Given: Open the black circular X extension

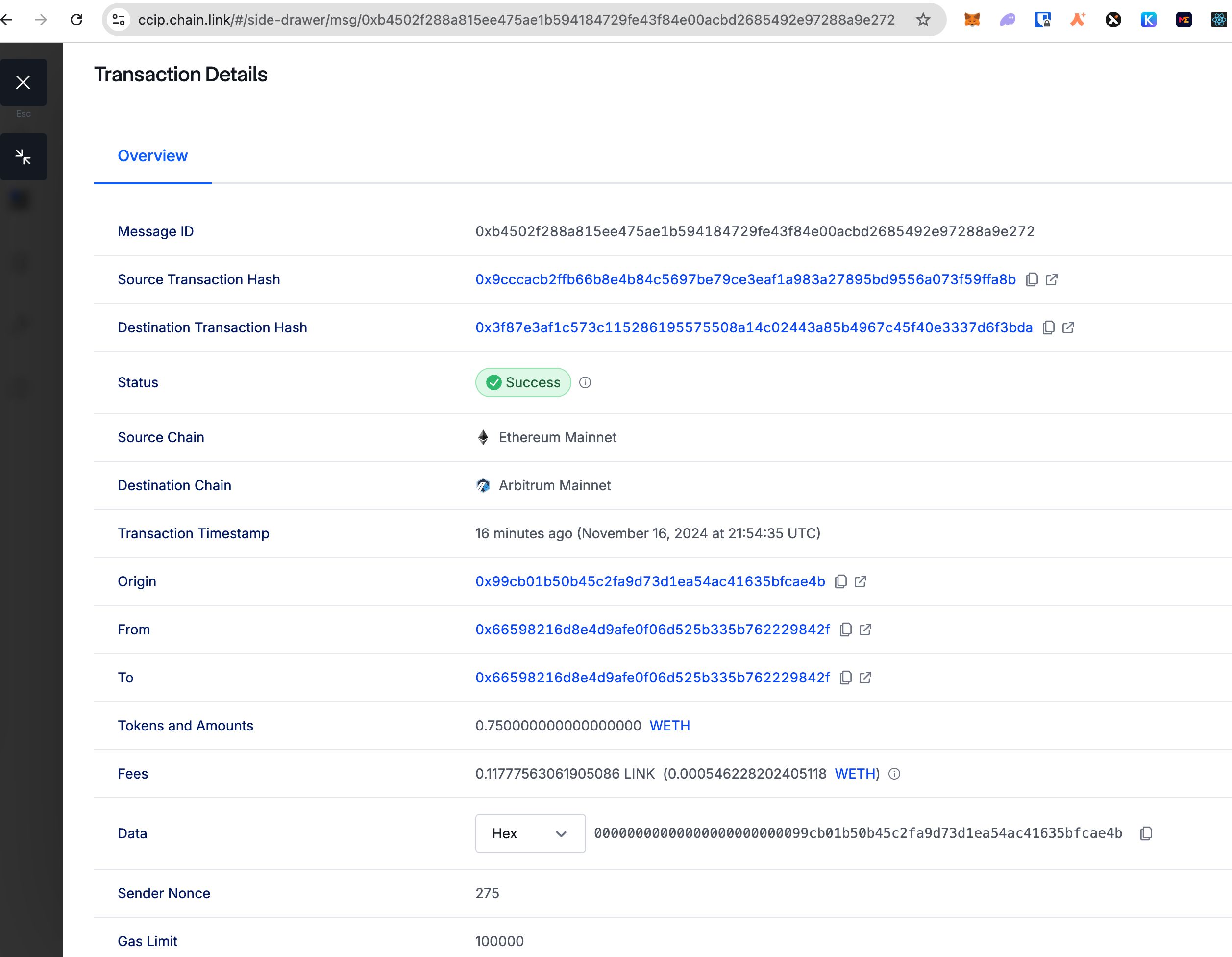Looking at the screenshot, I should pos(1113,20).
